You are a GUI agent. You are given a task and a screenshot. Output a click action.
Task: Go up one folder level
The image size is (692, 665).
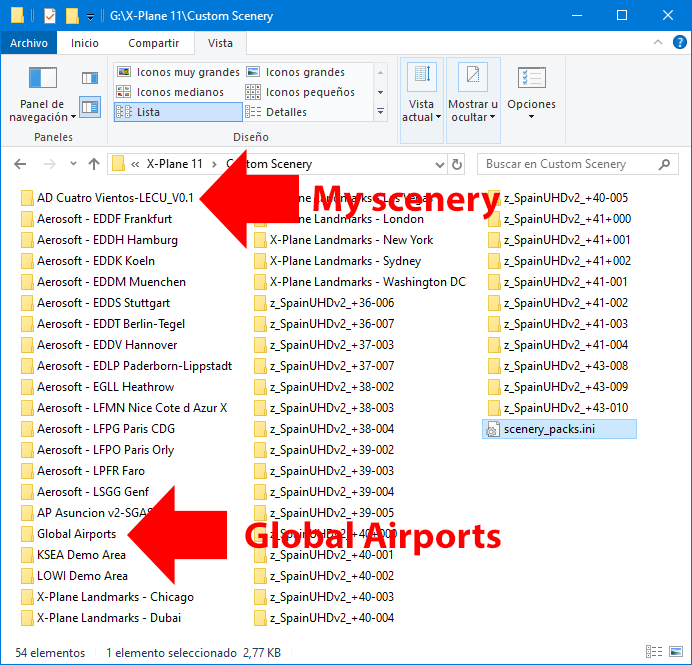[x=94, y=164]
